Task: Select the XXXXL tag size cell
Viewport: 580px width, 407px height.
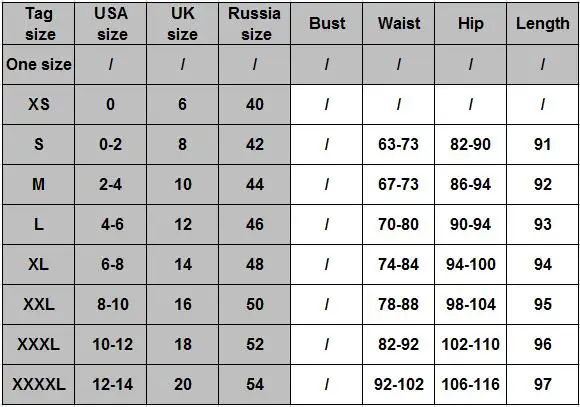Action: (38, 384)
